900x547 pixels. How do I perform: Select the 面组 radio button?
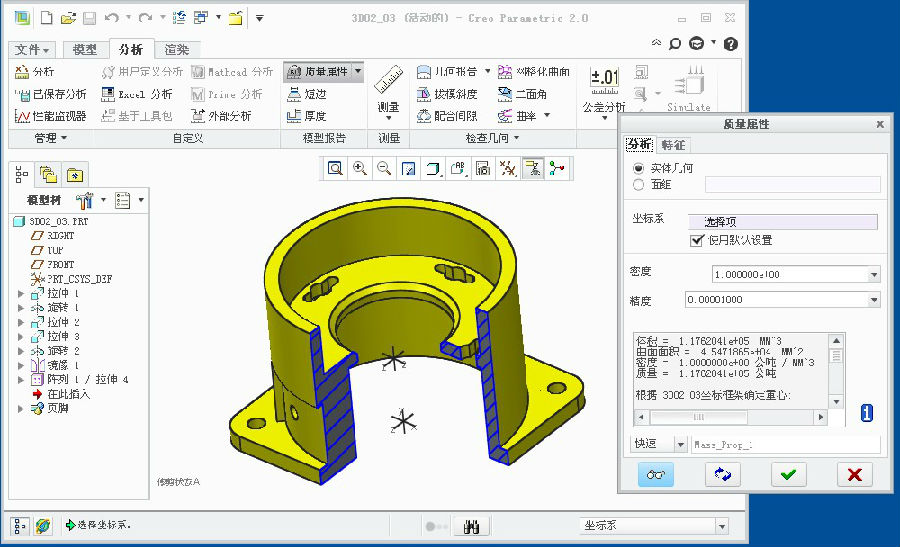(639, 184)
